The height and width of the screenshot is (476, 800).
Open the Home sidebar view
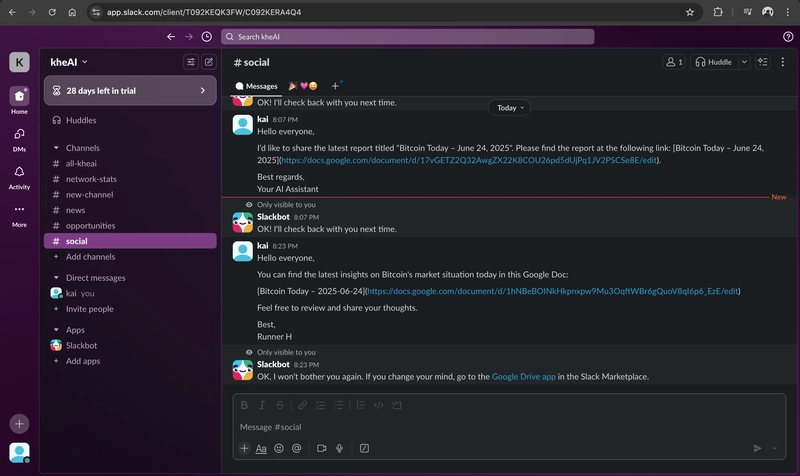[19, 101]
